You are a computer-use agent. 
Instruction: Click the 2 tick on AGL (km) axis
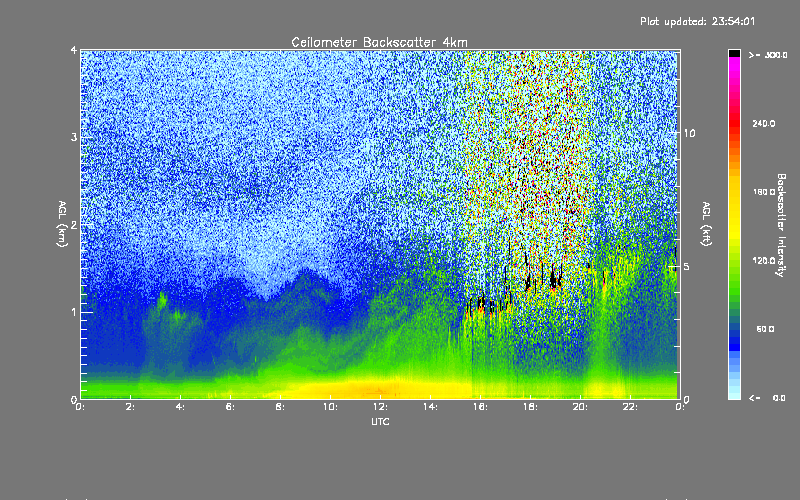74,225
